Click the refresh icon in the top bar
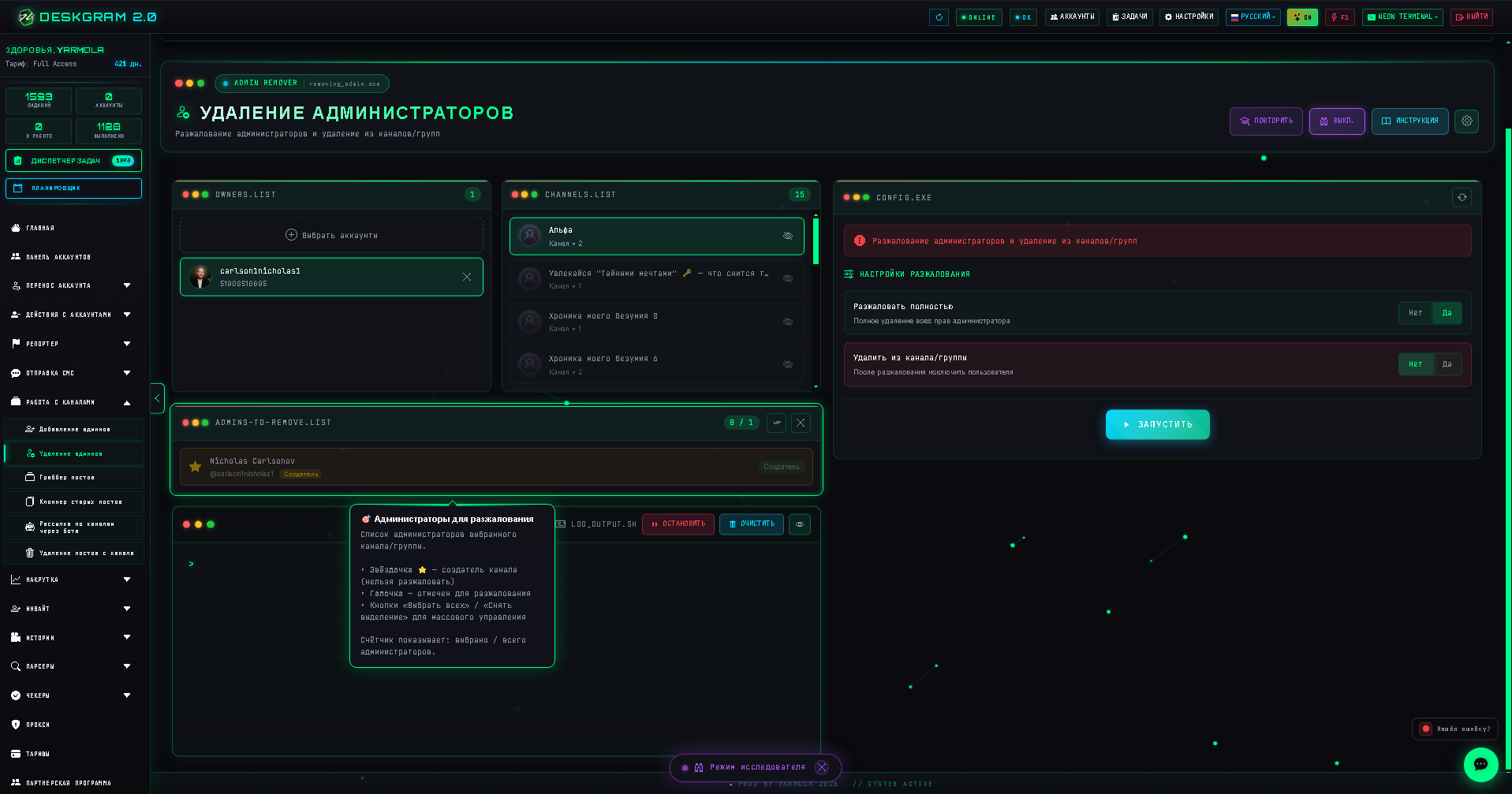Screen dimensions: 1512x794 939,17
